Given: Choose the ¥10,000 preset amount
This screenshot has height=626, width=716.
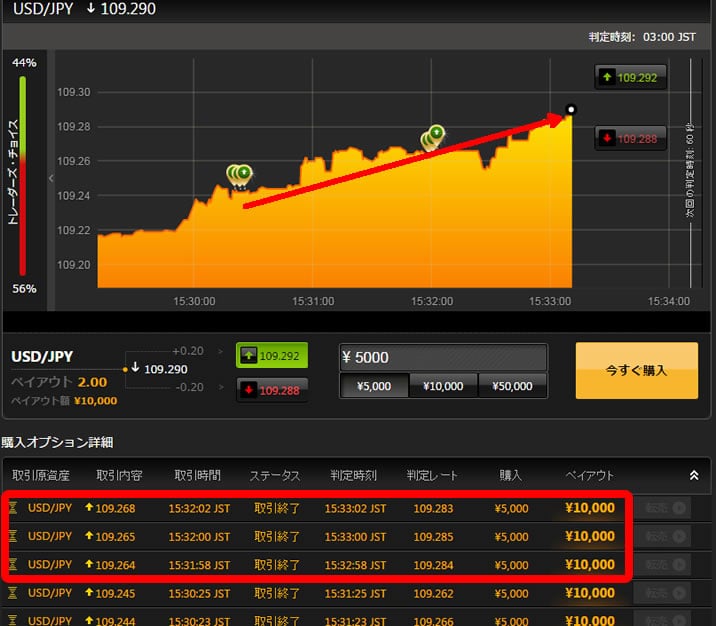Looking at the screenshot, I should 443,386.
